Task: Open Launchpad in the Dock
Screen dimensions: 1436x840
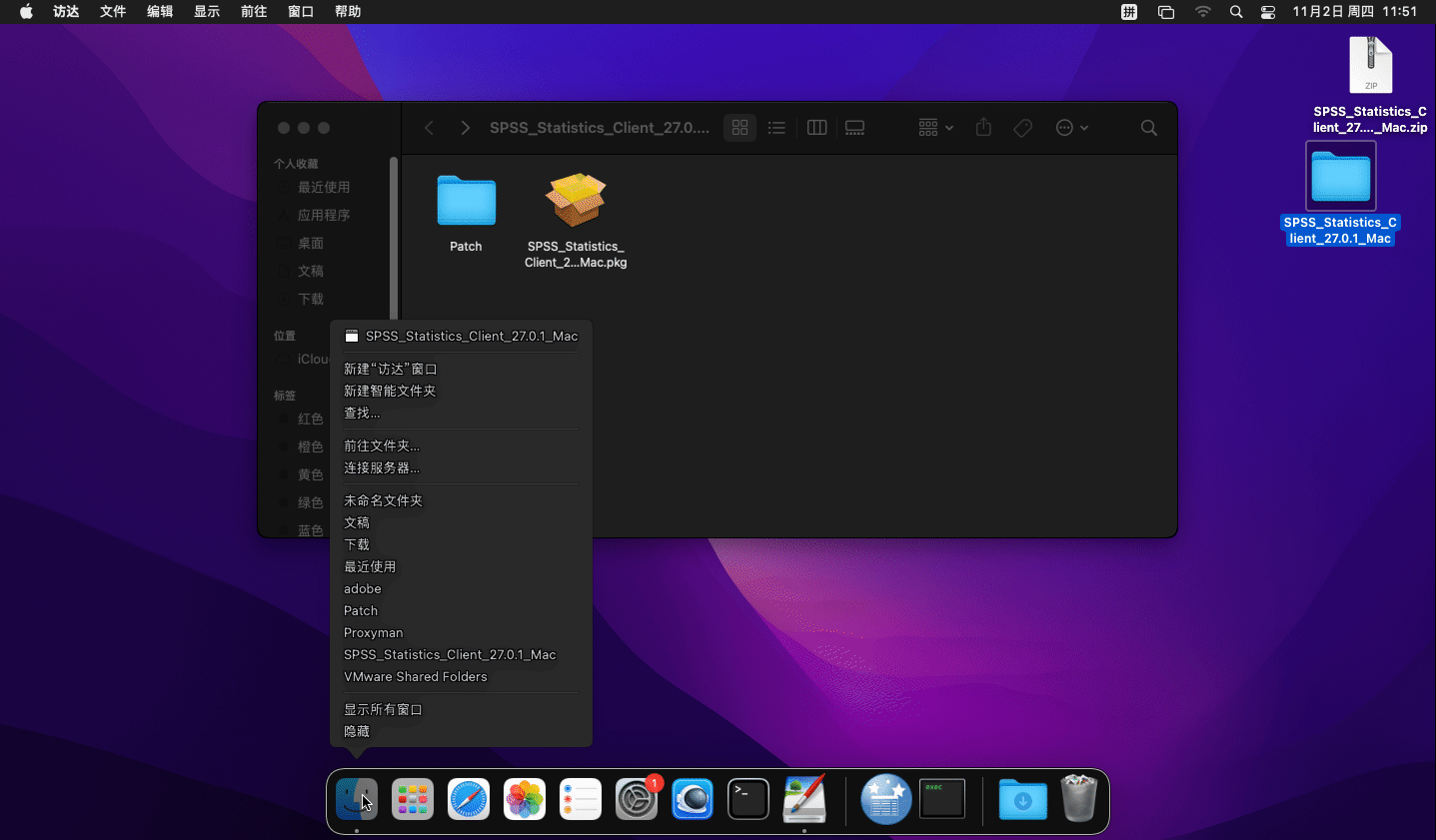Action: 413,799
